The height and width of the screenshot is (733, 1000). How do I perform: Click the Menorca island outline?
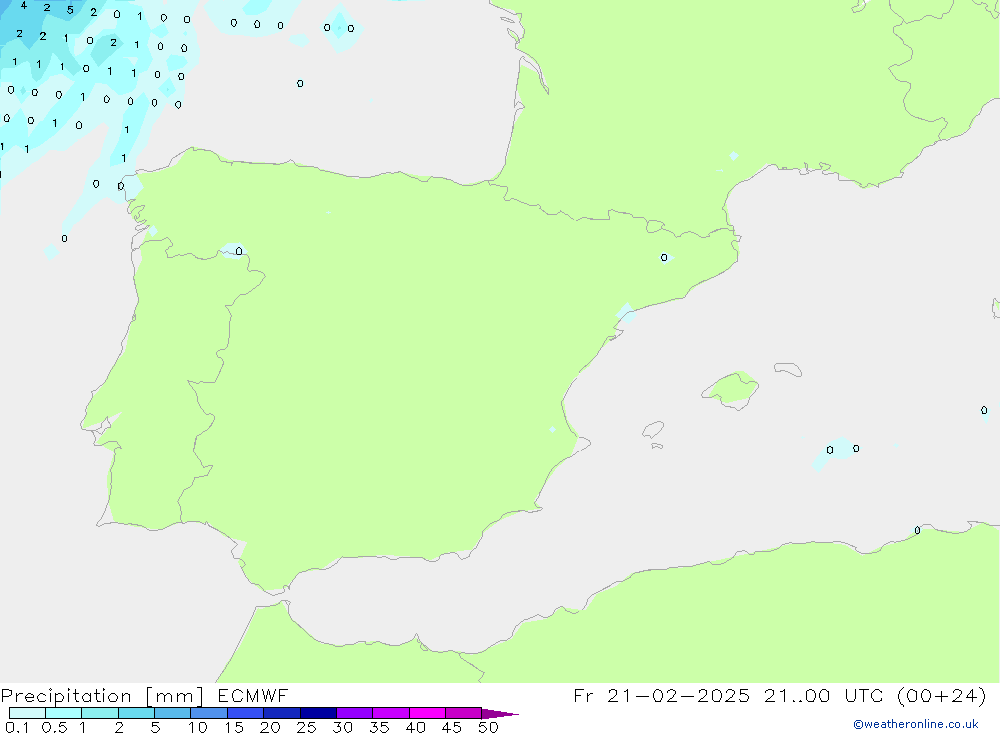click(788, 369)
